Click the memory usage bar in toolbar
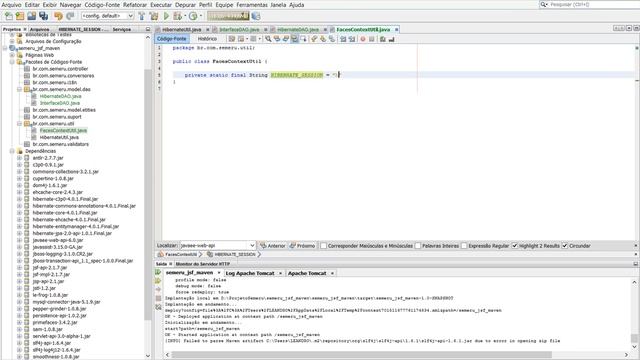 (228, 16)
